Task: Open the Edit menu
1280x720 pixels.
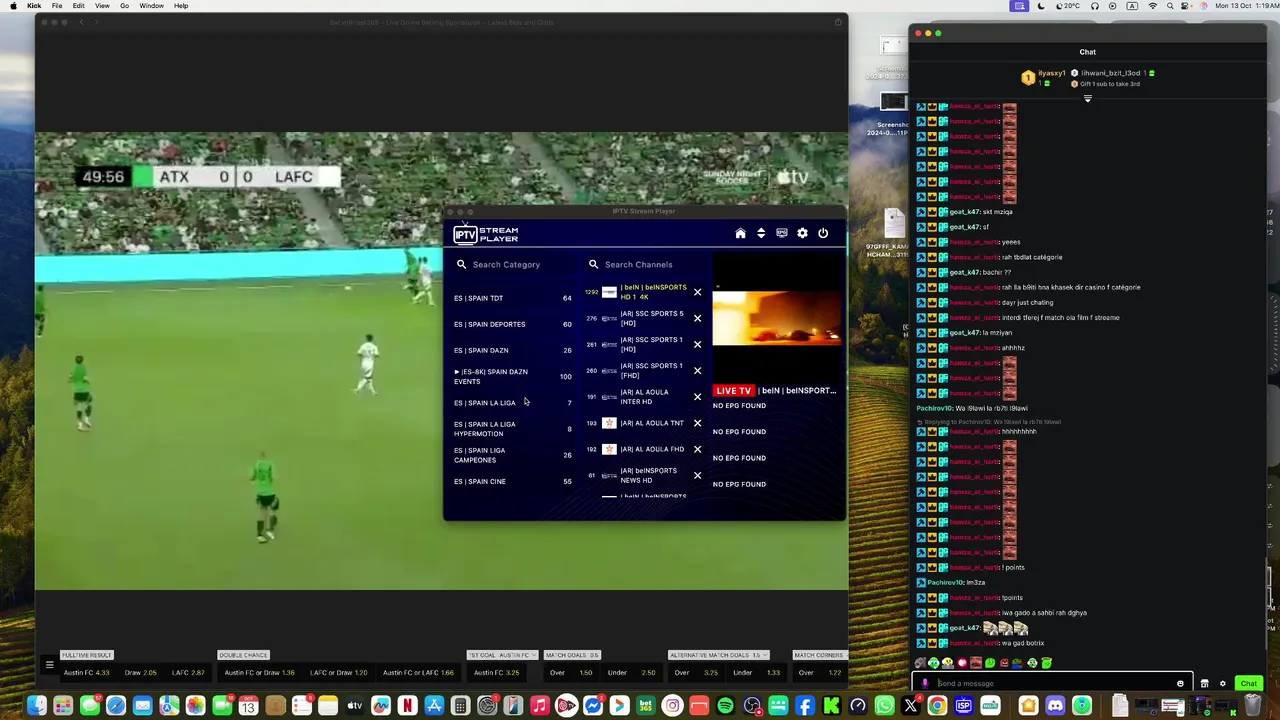Action: [78, 6]
